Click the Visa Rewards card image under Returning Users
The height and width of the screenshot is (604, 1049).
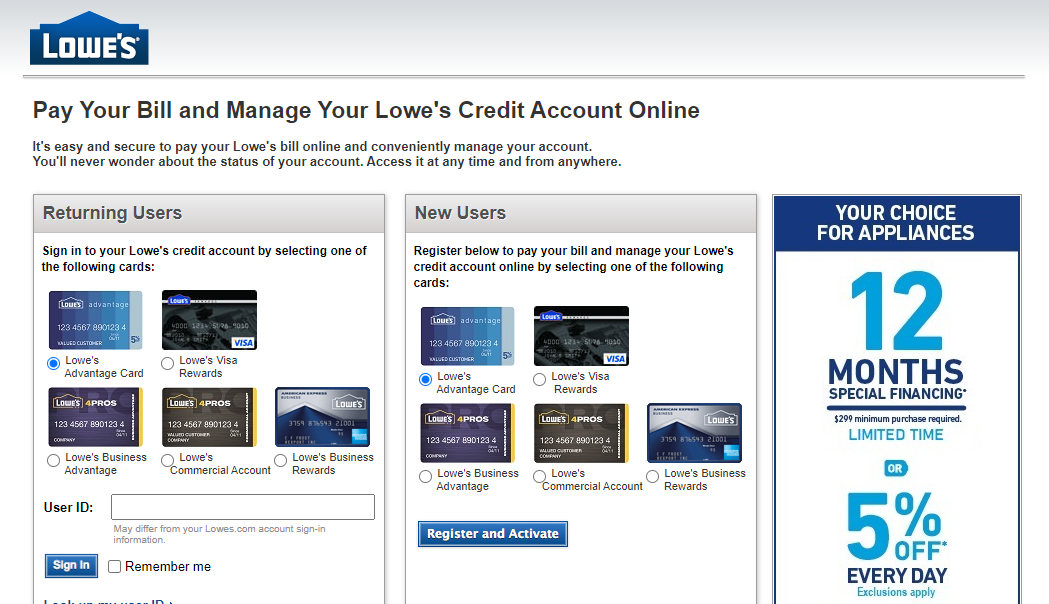(209, 320)
